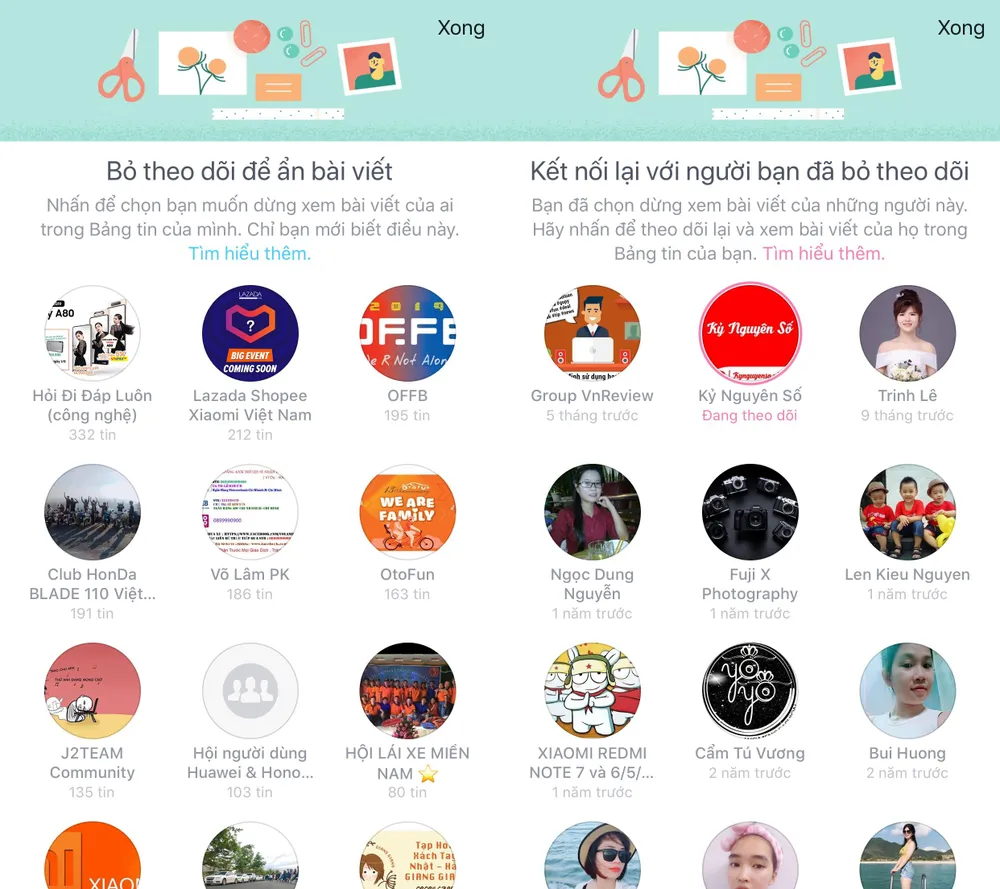Tap Hội người dùng Huawei placeholder group icon
Viewport: 1000px width, 889px height.
(250, 691)
